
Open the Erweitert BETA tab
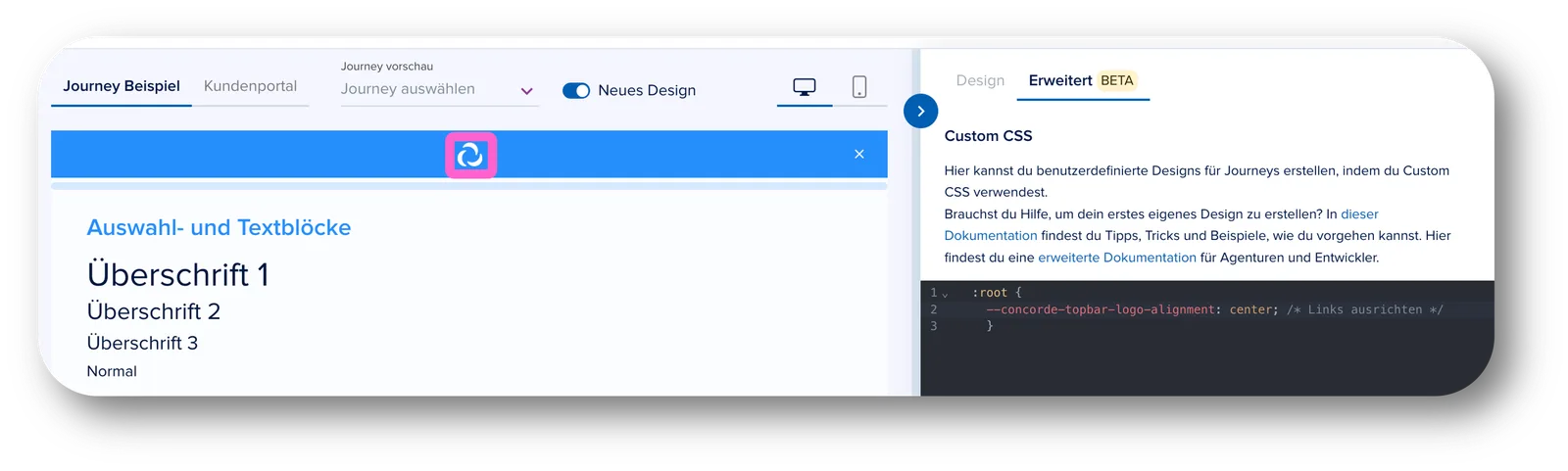[1082, 80]
